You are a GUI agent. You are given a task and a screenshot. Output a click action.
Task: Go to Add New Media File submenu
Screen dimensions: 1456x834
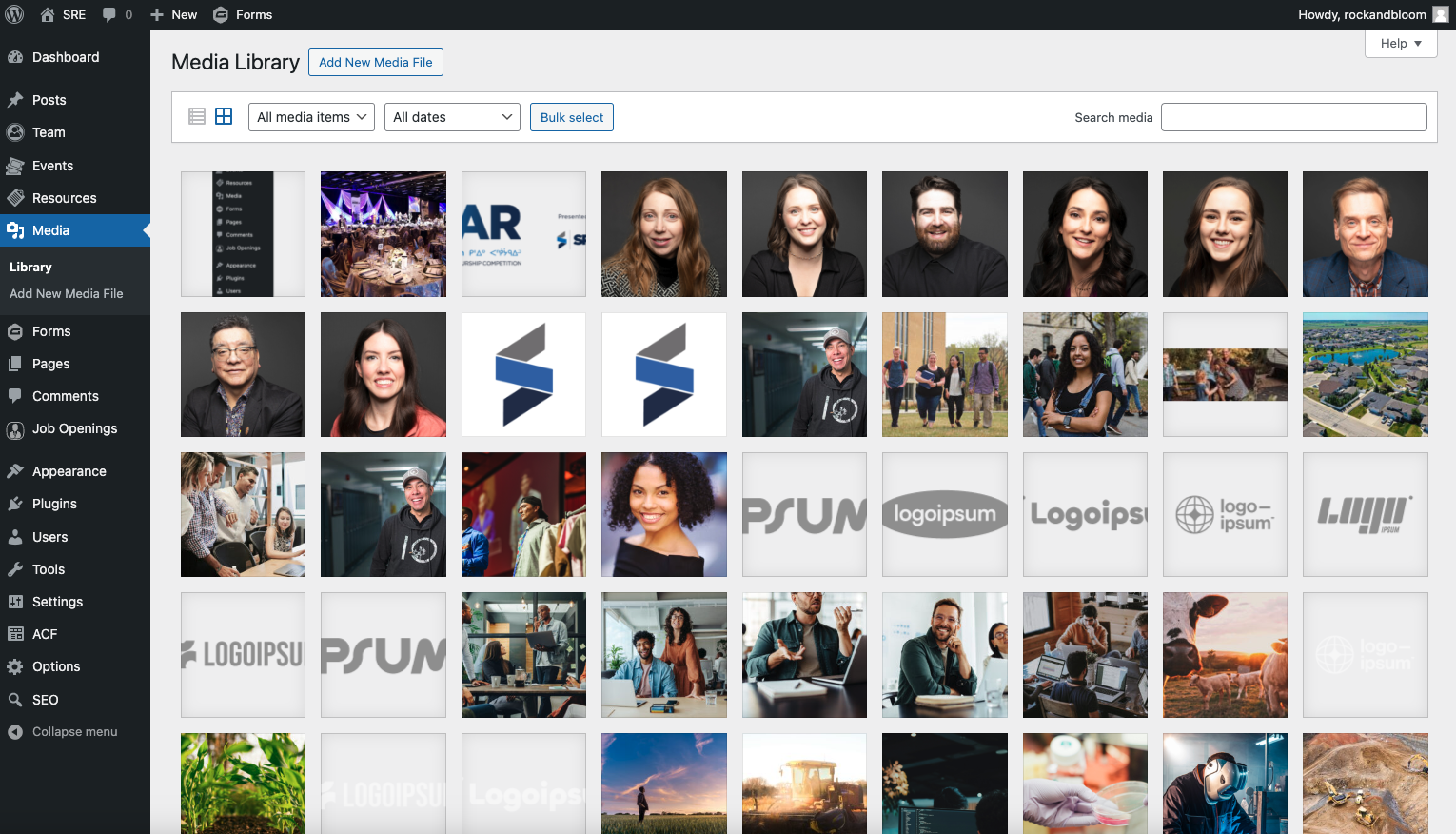[67, 294]
